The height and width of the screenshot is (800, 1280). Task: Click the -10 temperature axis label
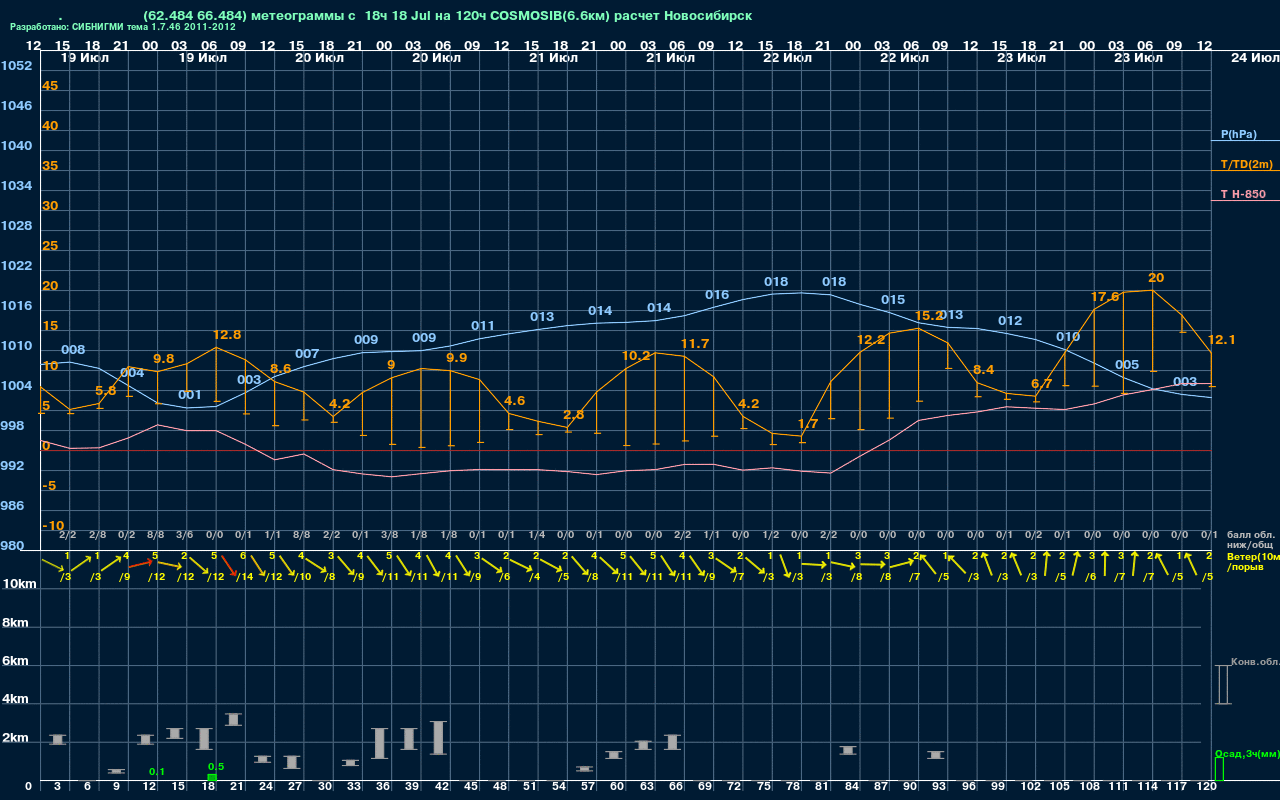[54, 526]
